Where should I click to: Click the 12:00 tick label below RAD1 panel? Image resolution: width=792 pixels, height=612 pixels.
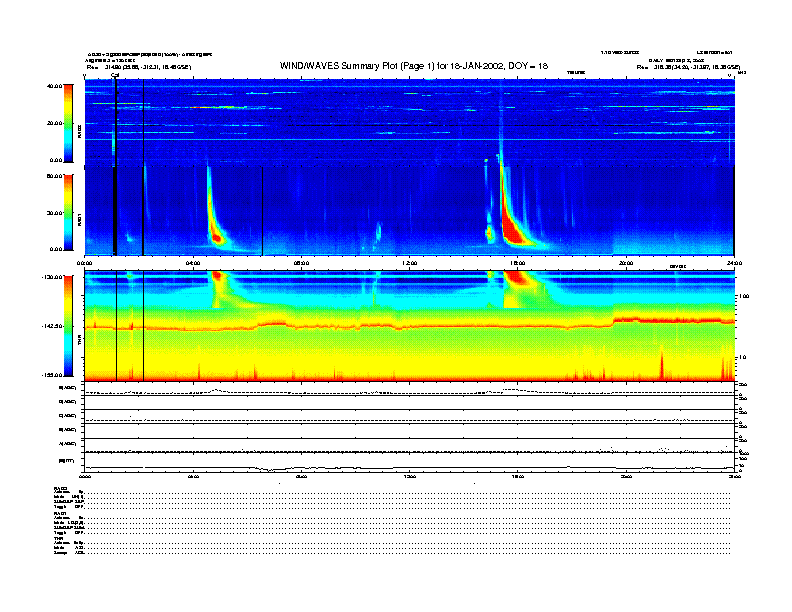pos(410,263)
